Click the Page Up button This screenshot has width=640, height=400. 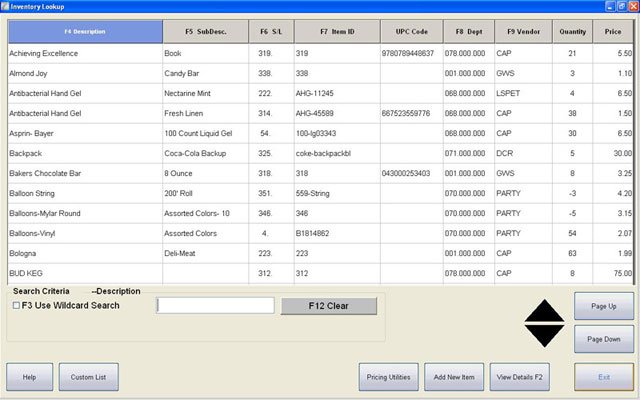pyautogui.click(x=604, y=306)
